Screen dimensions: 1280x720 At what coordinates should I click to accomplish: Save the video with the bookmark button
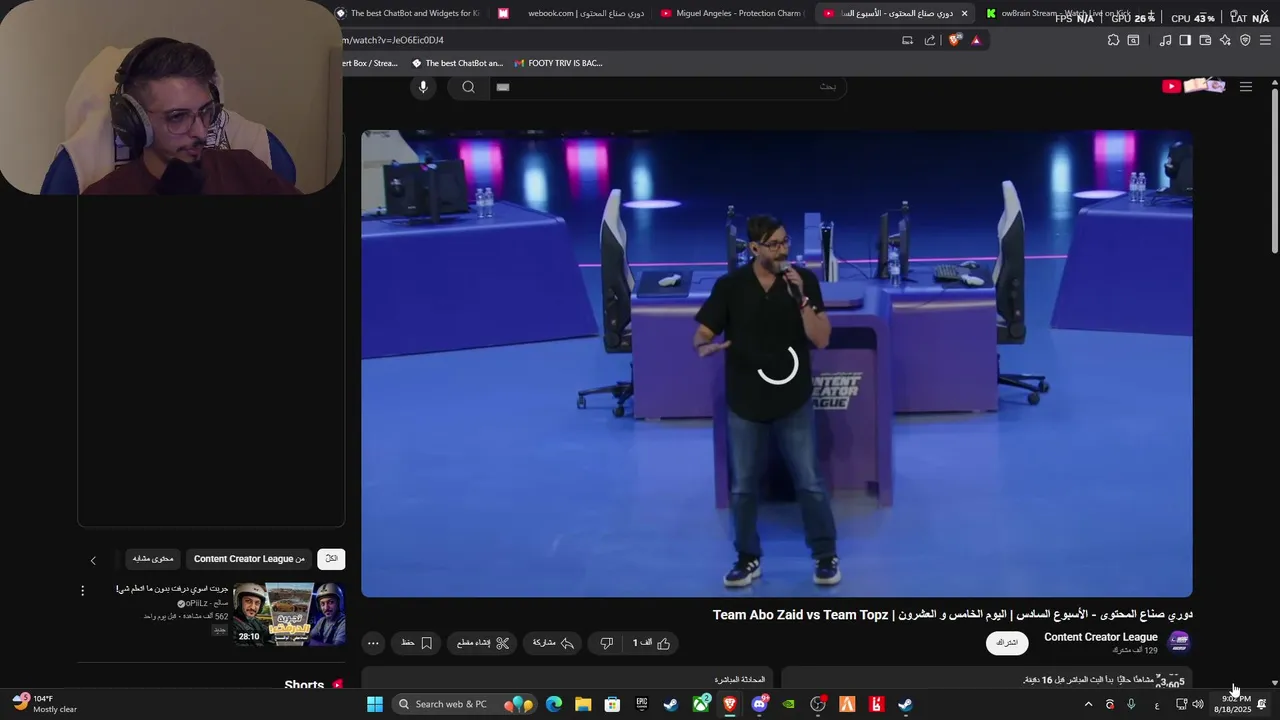point(416,643)
